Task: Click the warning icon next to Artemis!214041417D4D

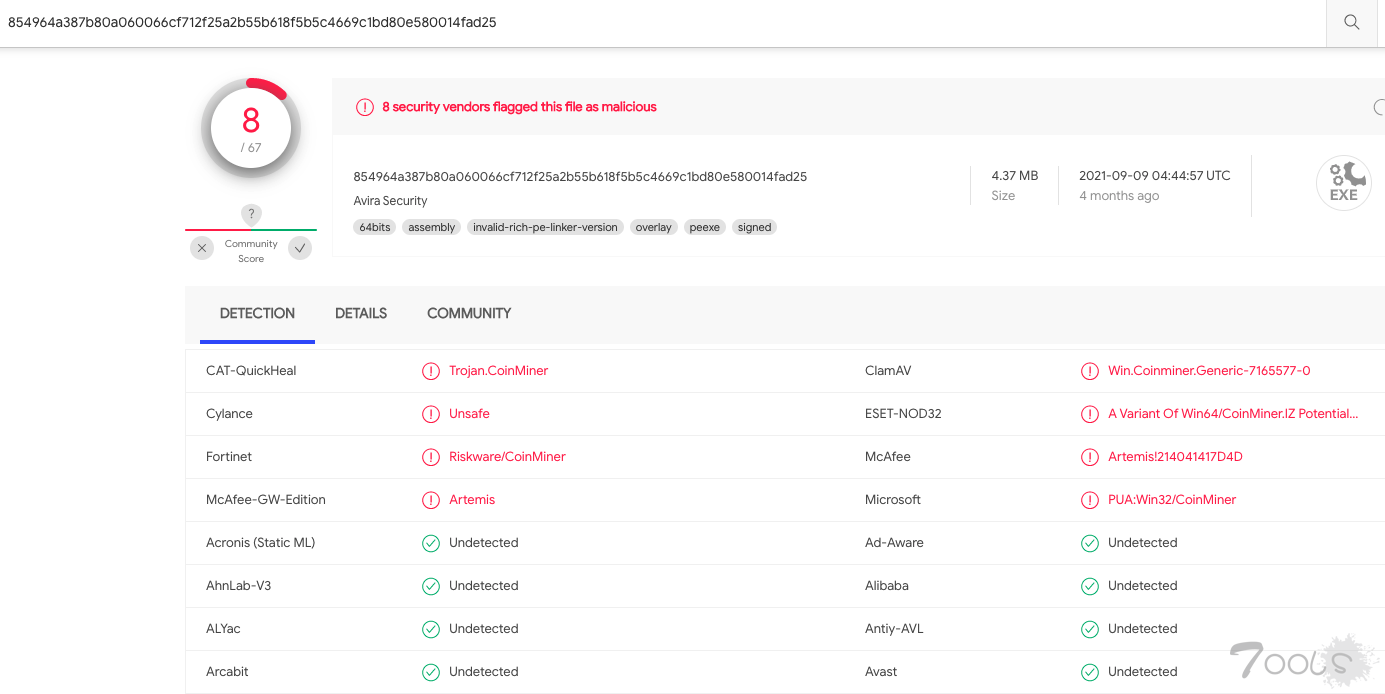Action: pos(1090,457)
